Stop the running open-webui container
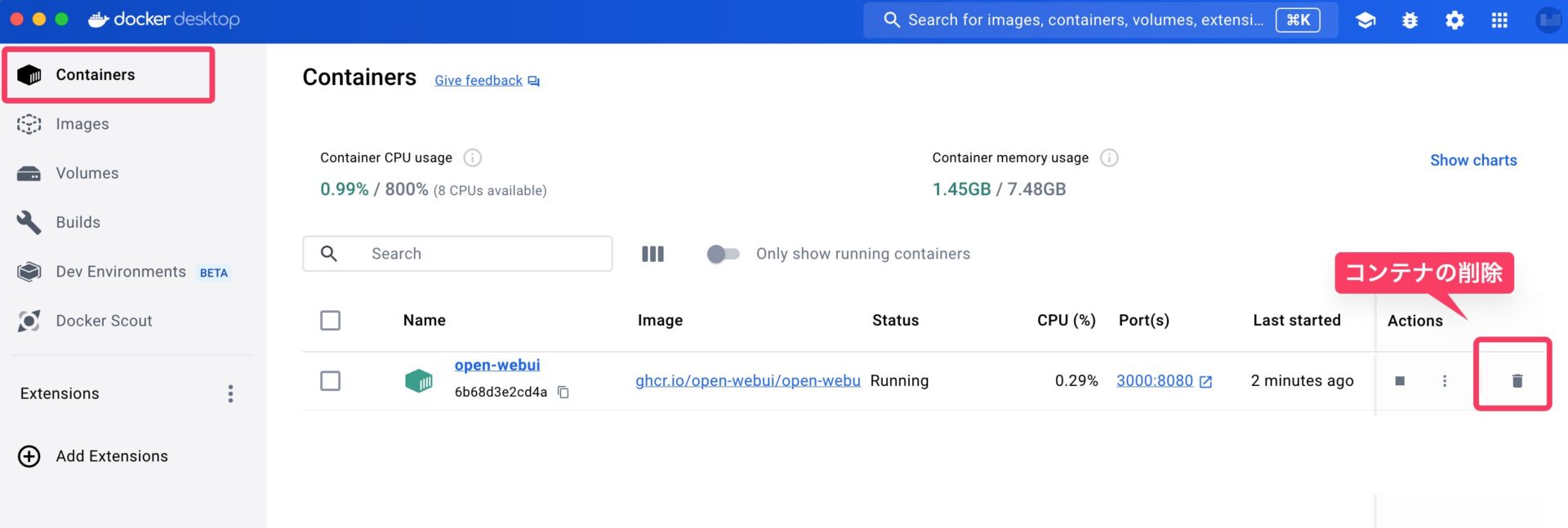1568x528 pixels. pyautogui.click(x=1400, y=381)
